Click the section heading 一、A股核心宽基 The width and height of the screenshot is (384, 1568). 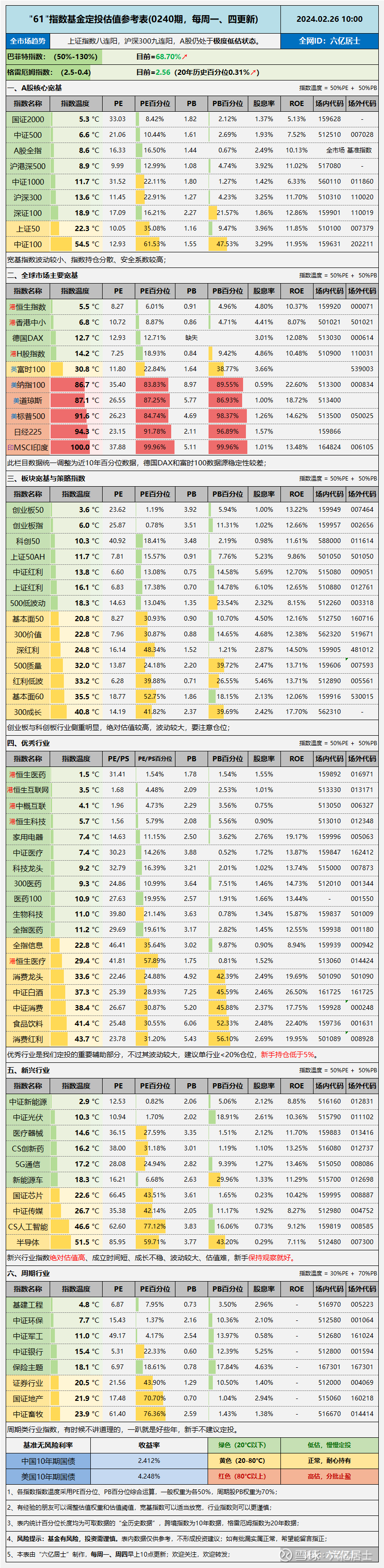click(35, 88)
